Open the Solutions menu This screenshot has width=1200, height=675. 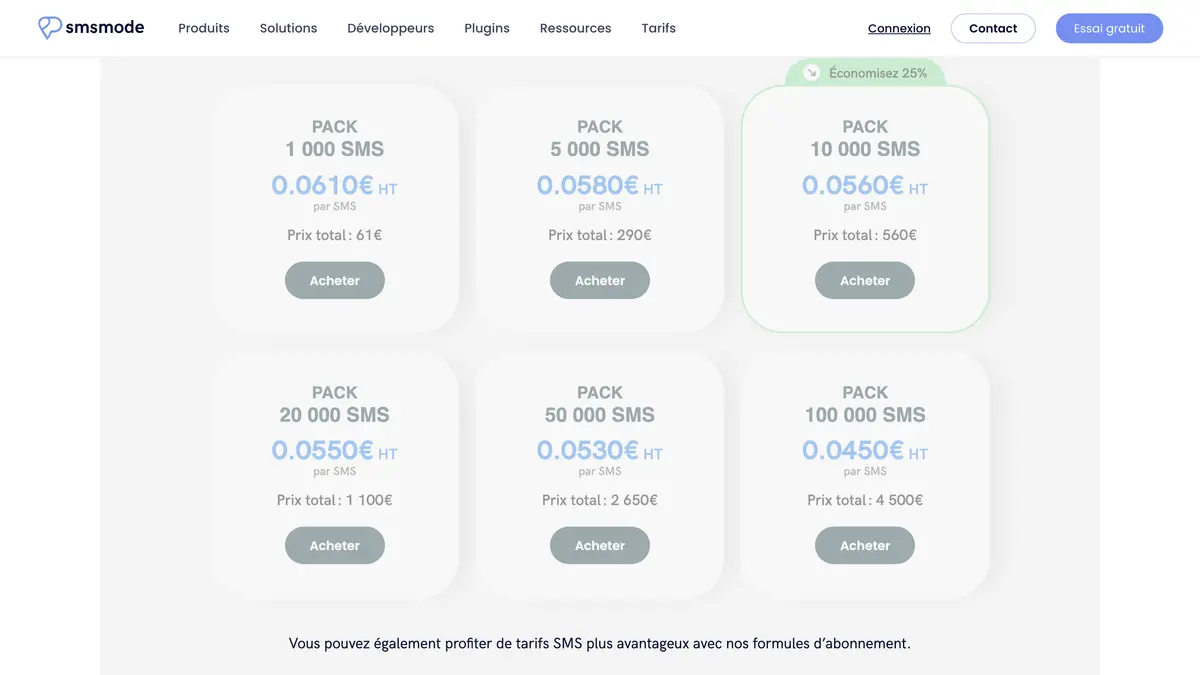pos(288,28)
